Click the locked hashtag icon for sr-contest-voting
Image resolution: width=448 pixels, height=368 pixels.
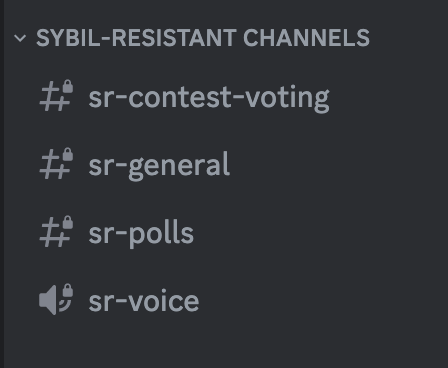pyautogui.click(x=56, y=96)
